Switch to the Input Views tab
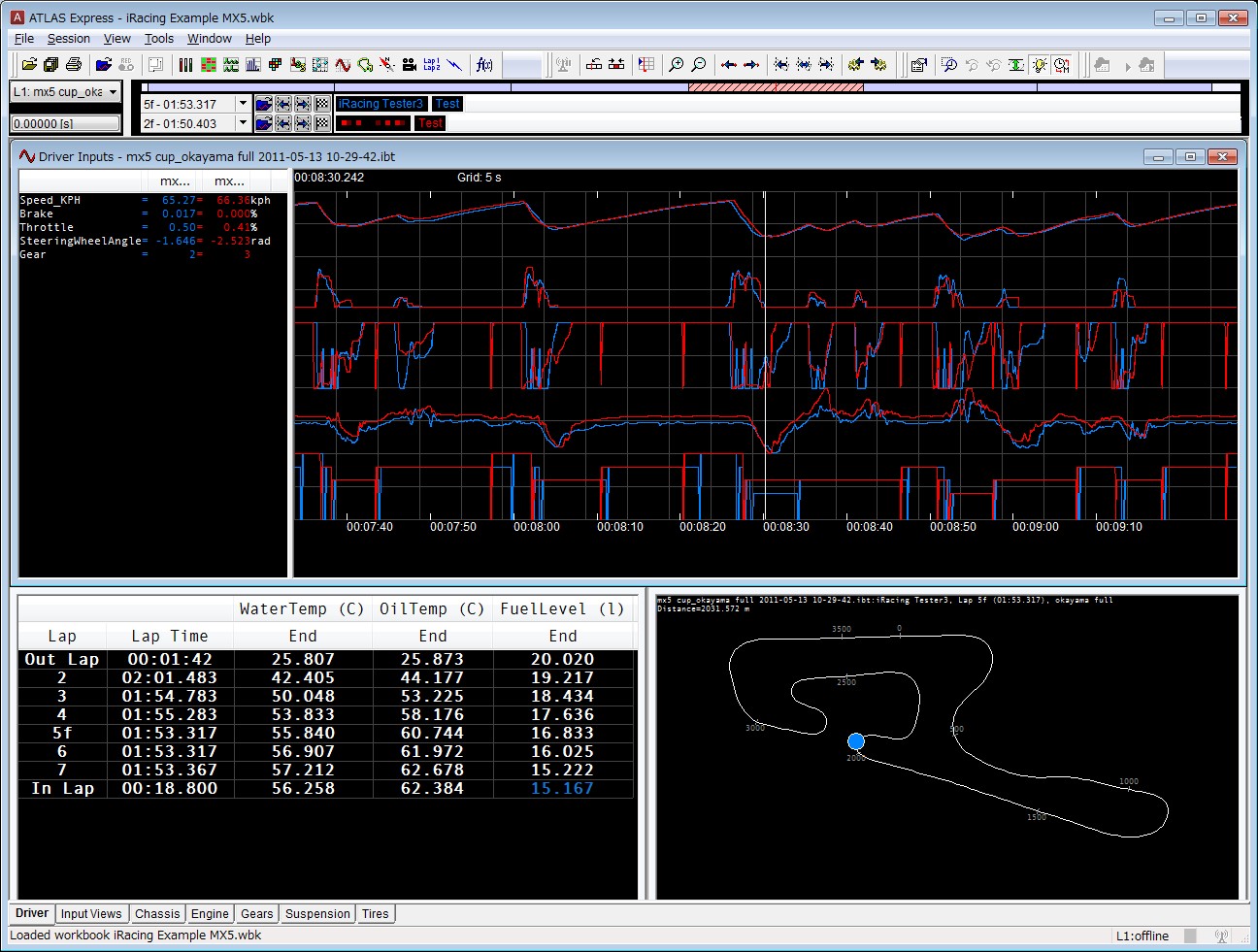1258x952 pixels. [91, 914]
